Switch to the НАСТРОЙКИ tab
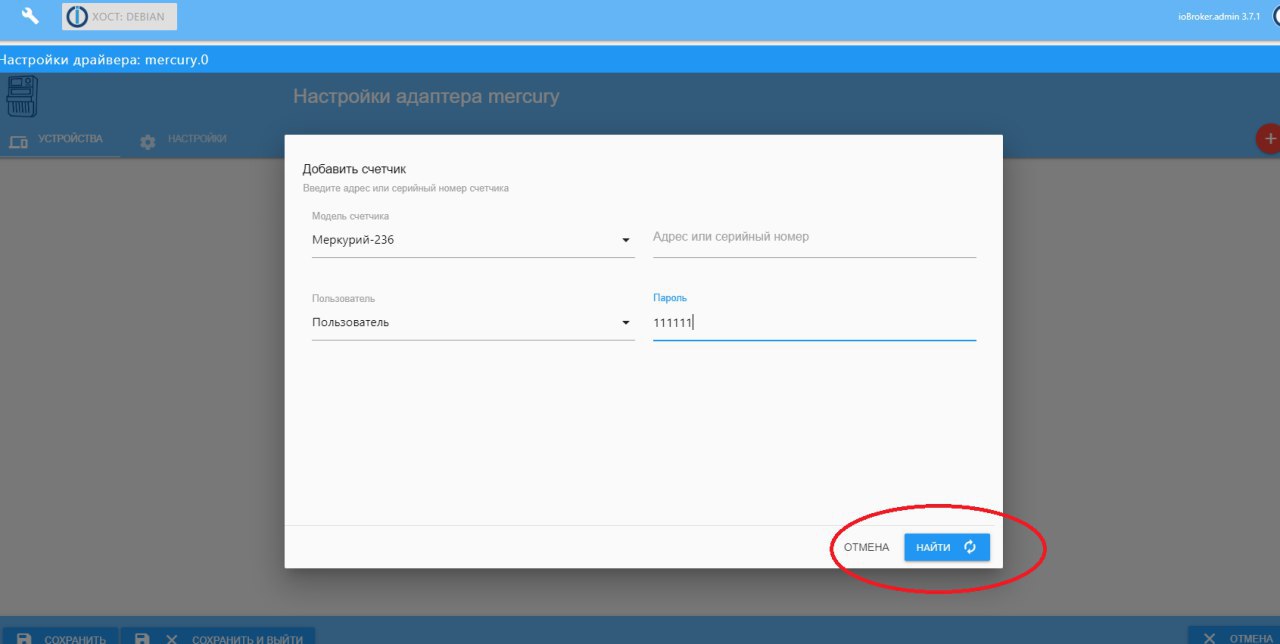The height and width of the screenshot is (644, 1280). pos(183,140)
